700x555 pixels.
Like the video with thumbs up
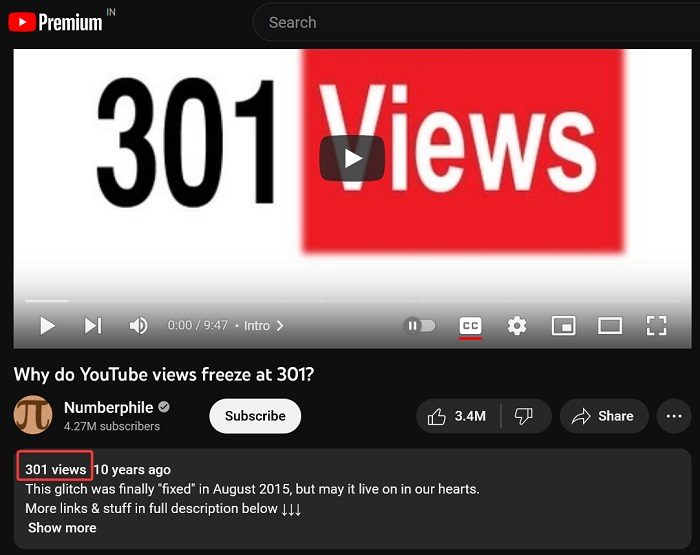pos(457,416)
